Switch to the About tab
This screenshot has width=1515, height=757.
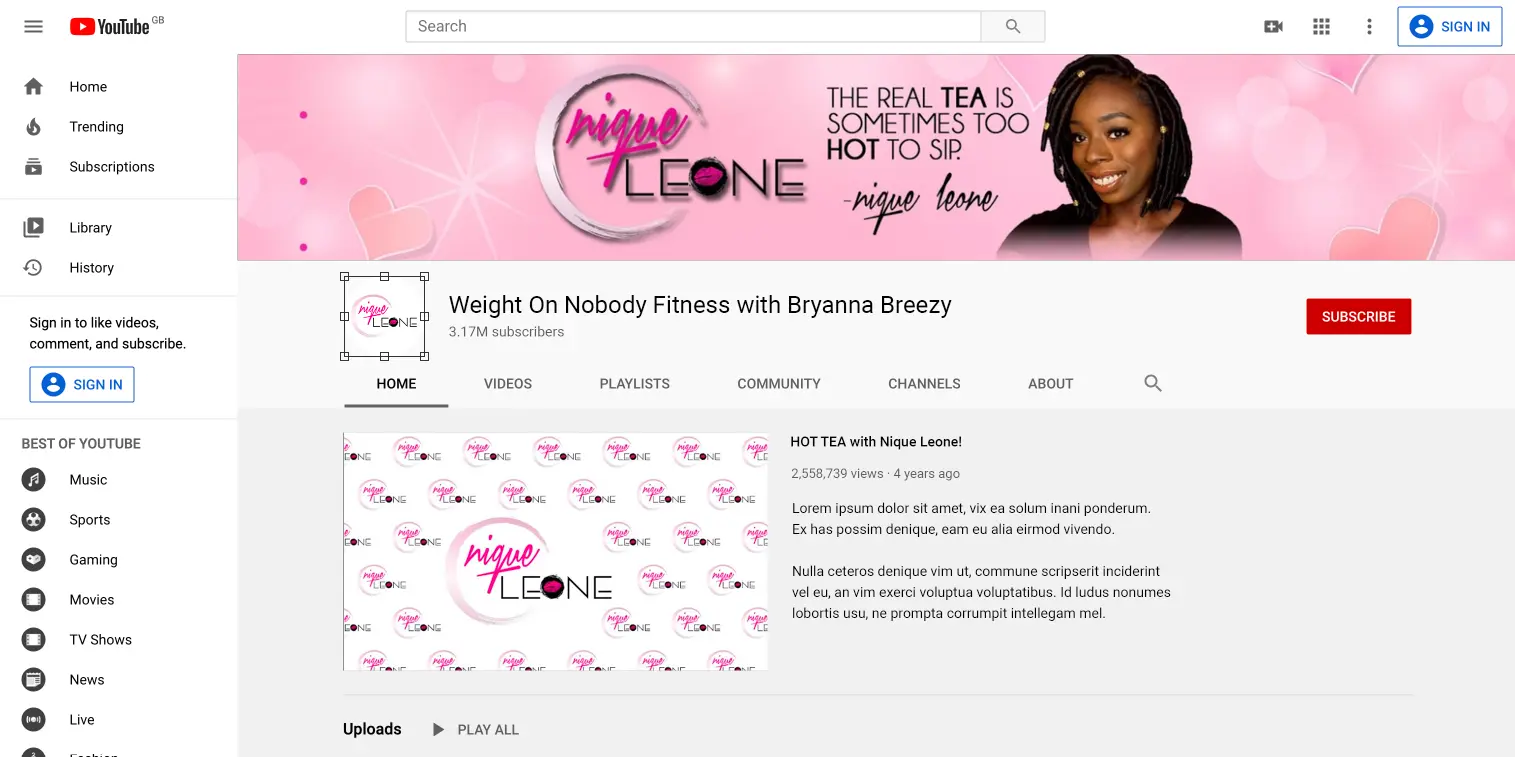tap(1051, 384)
